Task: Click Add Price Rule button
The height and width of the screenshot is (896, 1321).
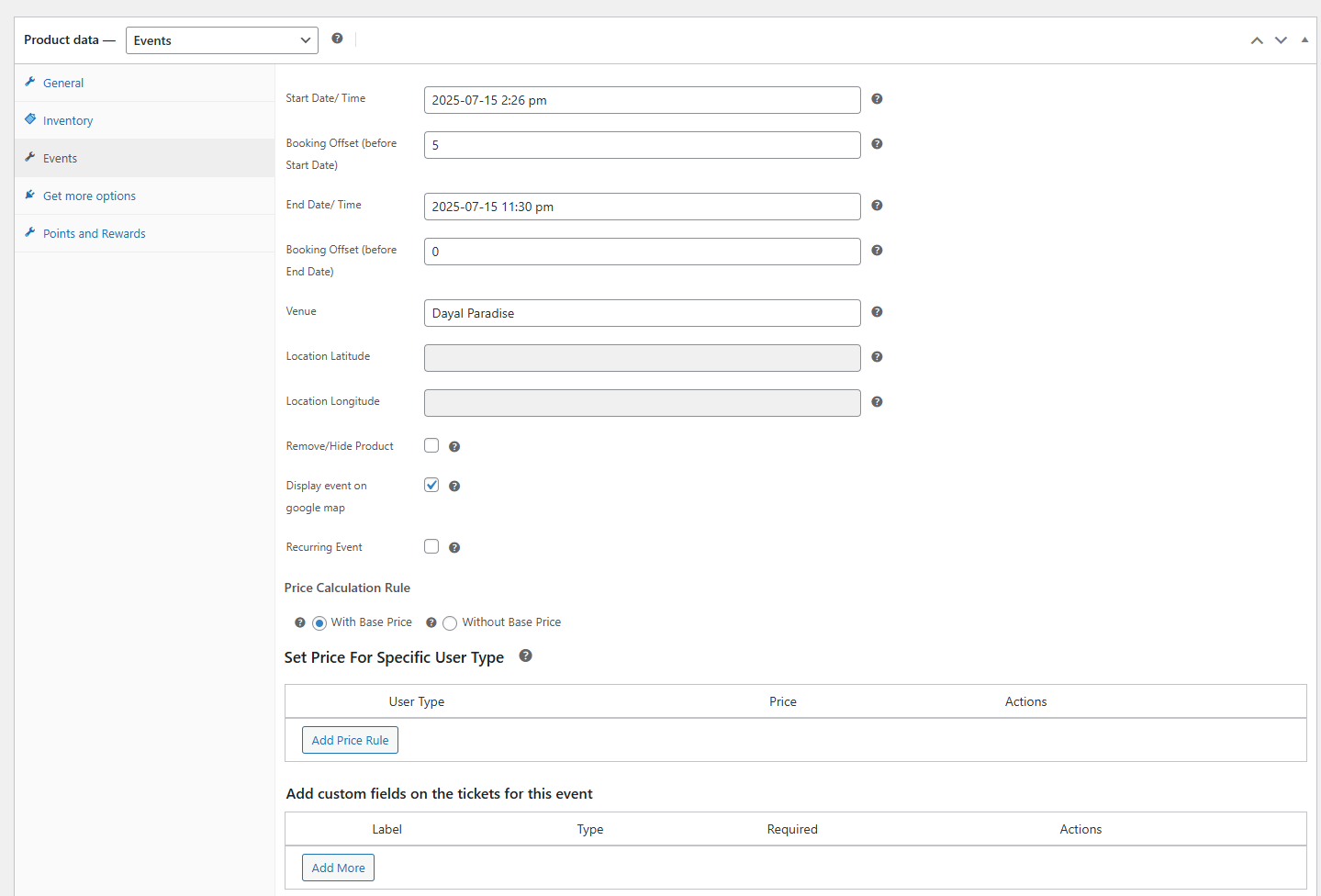Action: point(350,740)
